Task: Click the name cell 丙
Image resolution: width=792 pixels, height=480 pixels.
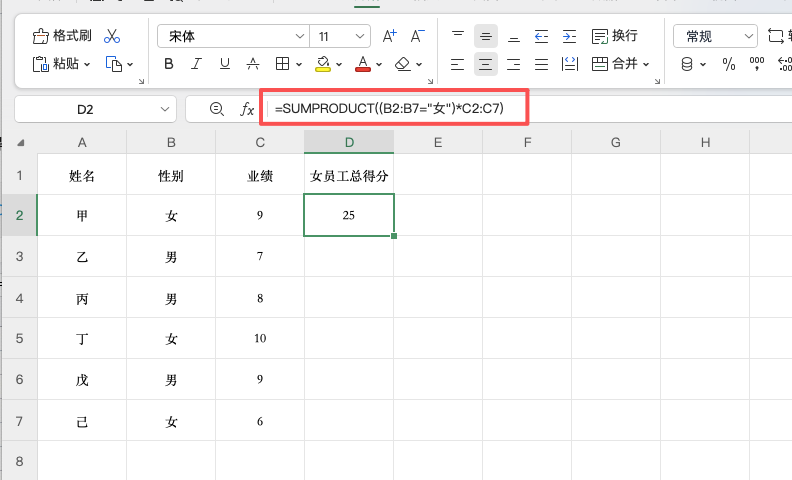Action: point(82,298)
